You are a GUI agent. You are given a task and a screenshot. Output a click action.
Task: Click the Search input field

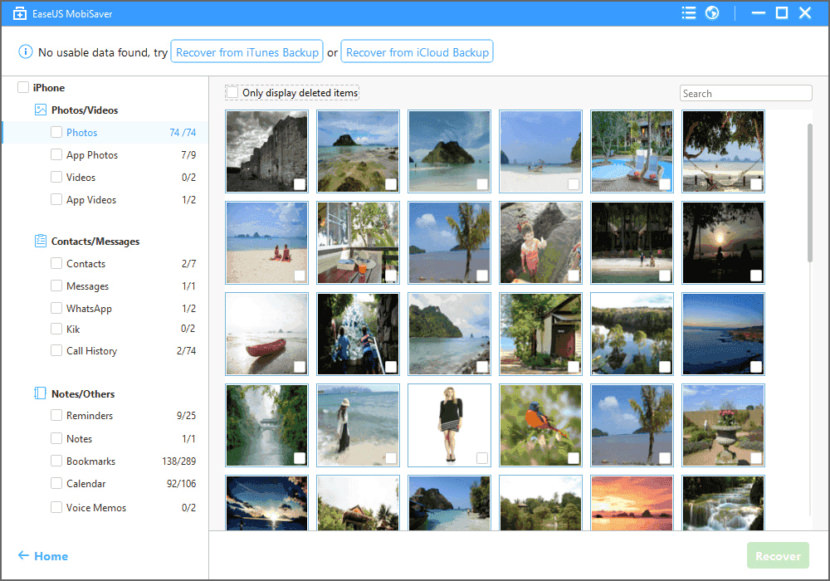click(x=745, y=93)
